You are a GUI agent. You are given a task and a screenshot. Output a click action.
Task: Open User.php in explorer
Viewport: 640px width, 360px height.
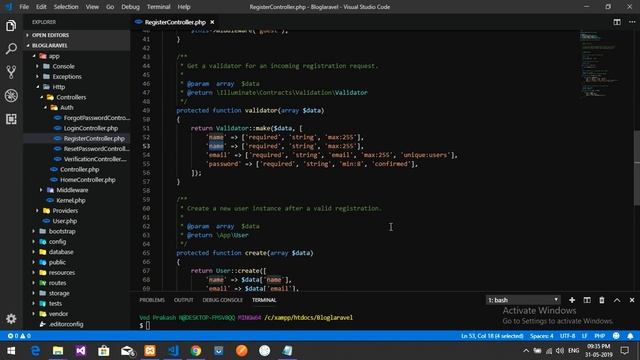(x=64, y=221)
